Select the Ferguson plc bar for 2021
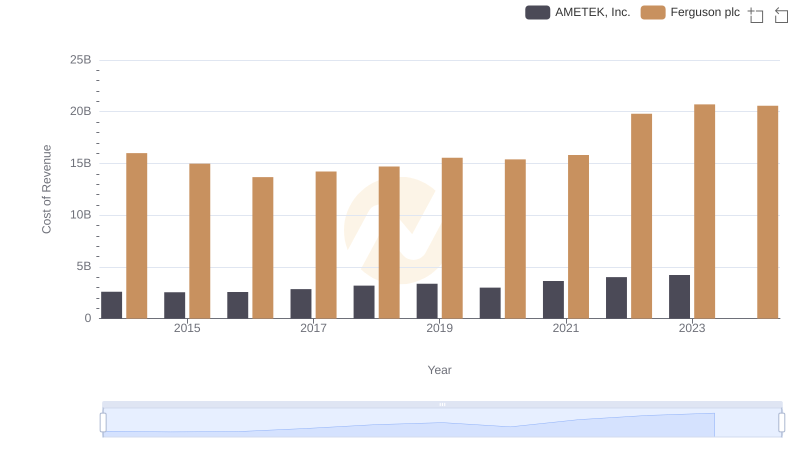The height and width of the screenshot is (461, 800). click(x=579, y=237)
